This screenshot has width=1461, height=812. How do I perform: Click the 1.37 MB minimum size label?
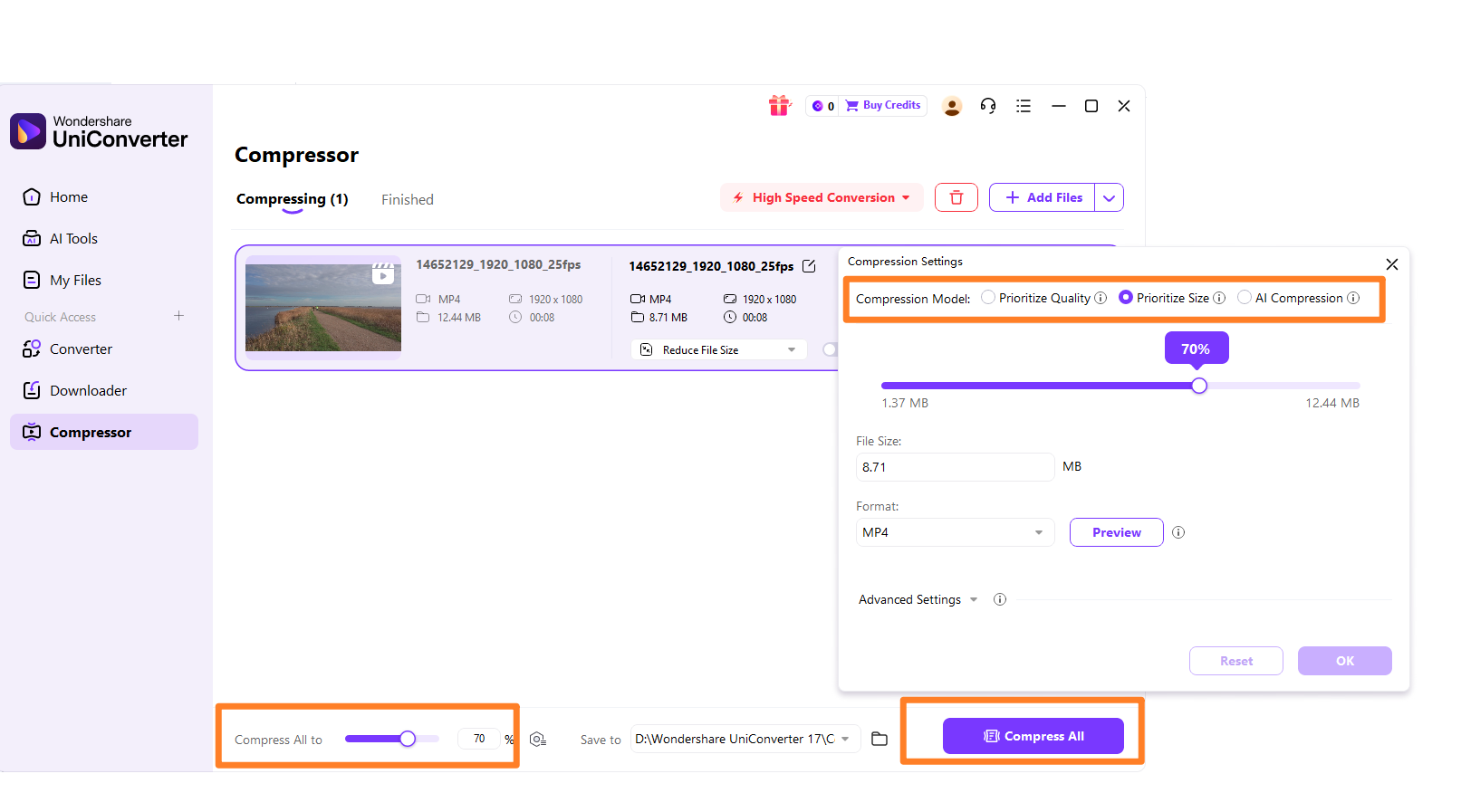[x=905, y=403]
